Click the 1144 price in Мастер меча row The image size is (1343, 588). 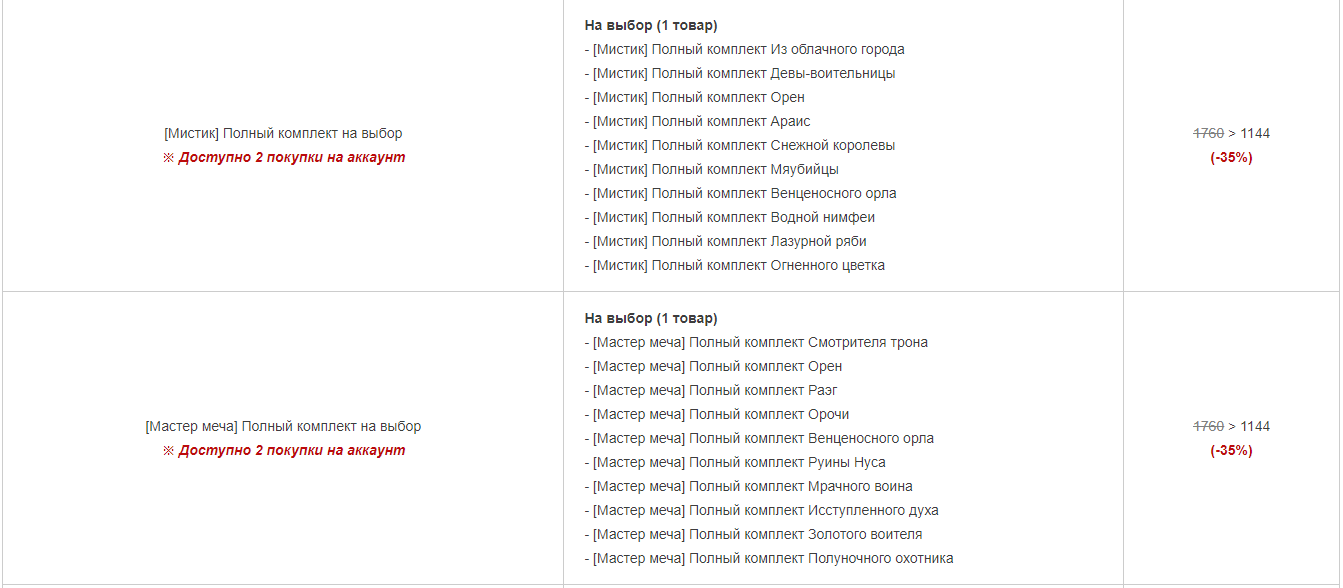[x=1255, y=426]
